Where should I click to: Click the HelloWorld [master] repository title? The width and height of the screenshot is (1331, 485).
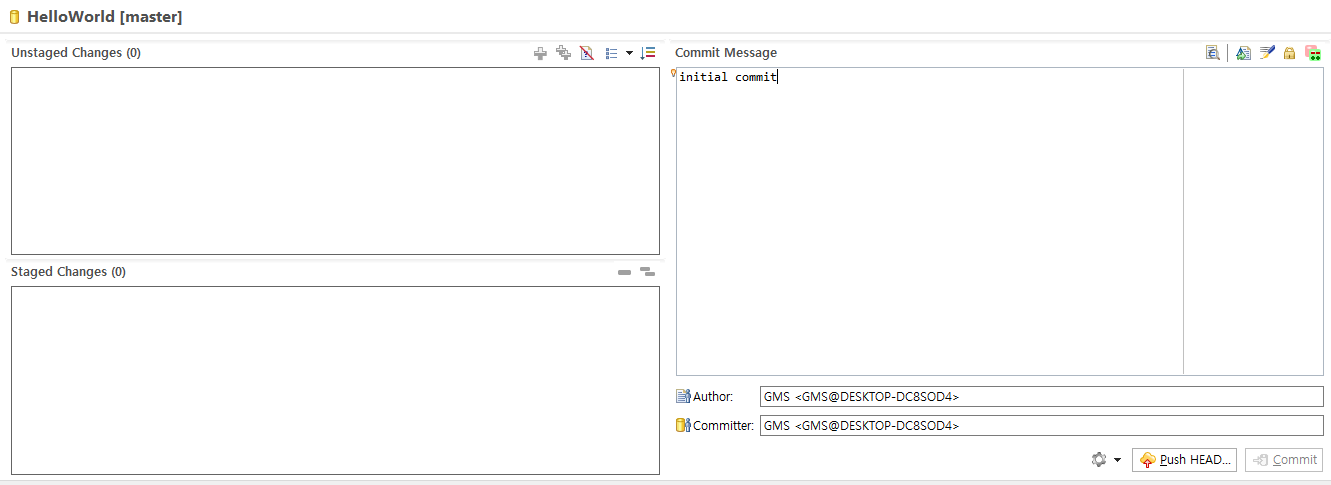[x=105, y=17]
